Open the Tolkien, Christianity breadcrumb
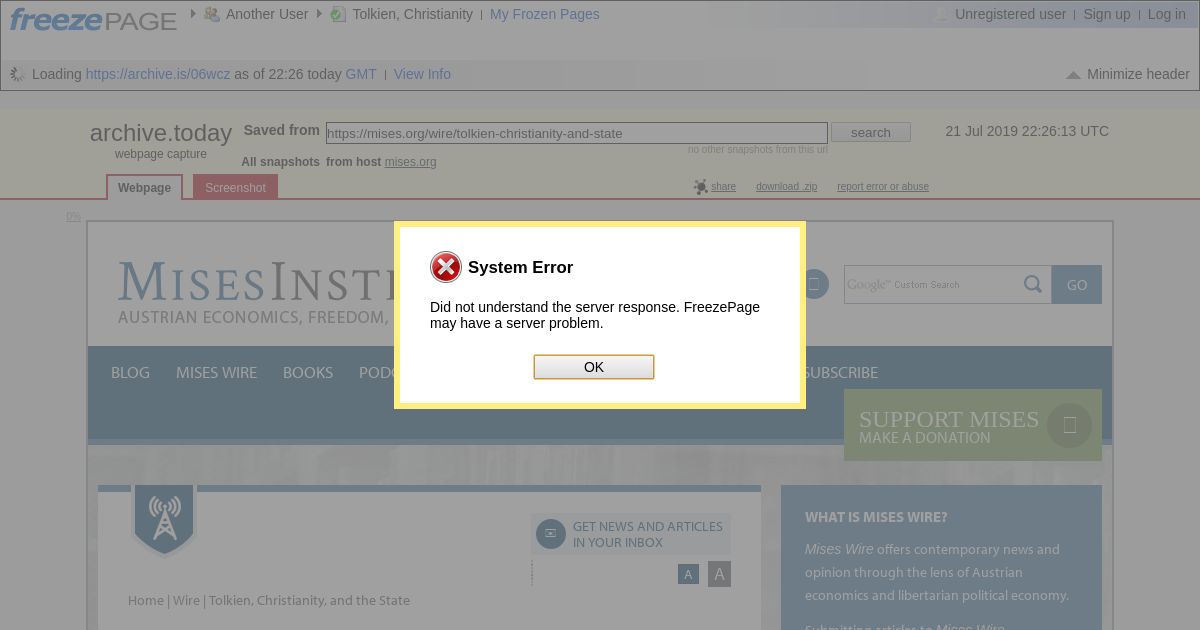Viewport: 1200px width, 630px height. (412, 14)
